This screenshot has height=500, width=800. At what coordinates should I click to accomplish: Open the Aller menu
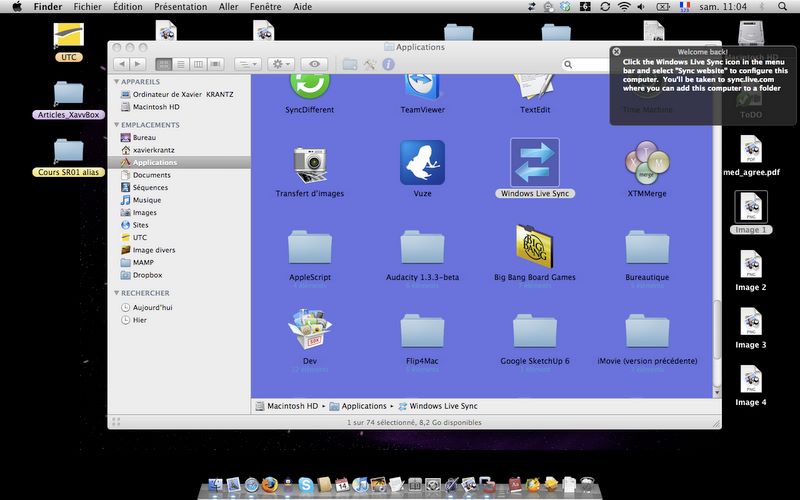(x=229, y=7)
